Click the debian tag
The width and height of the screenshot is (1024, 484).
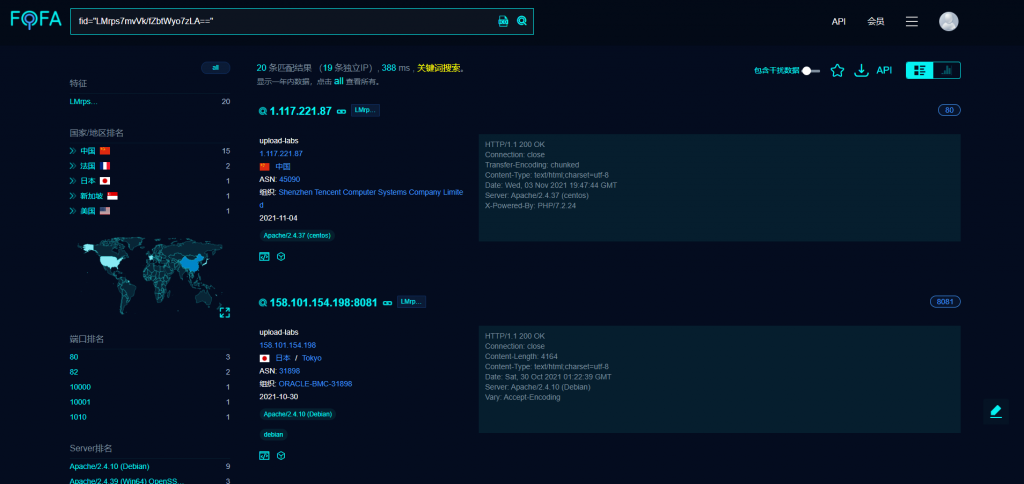coord(274,434)
